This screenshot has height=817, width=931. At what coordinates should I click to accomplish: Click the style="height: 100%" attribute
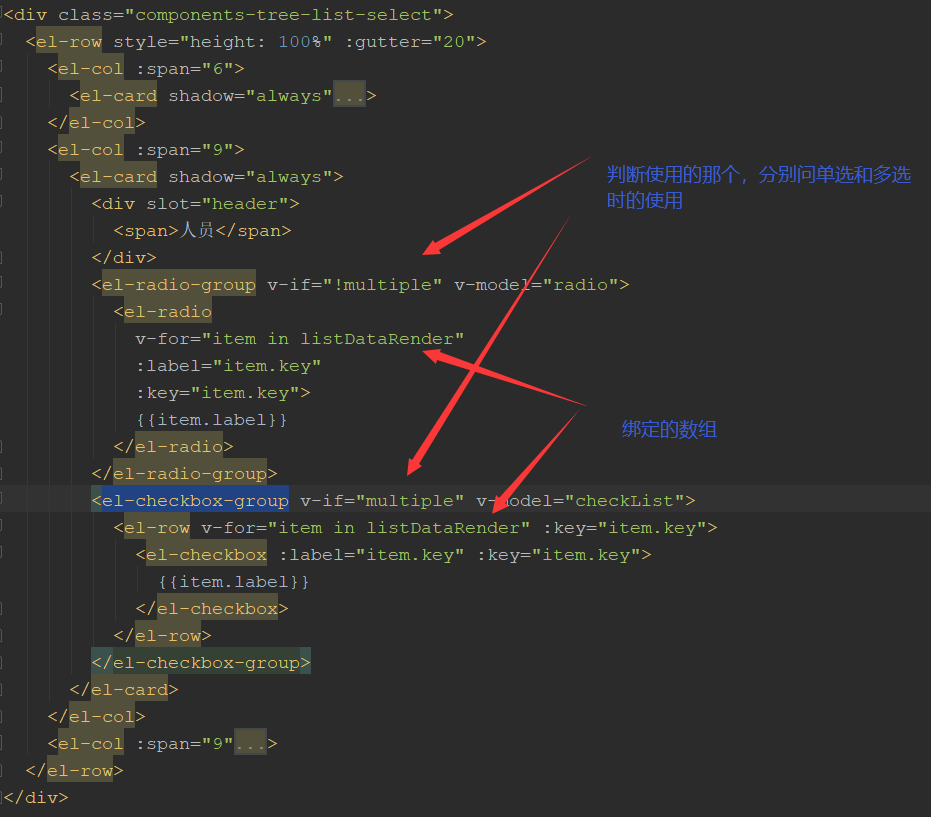coord(223,42)
